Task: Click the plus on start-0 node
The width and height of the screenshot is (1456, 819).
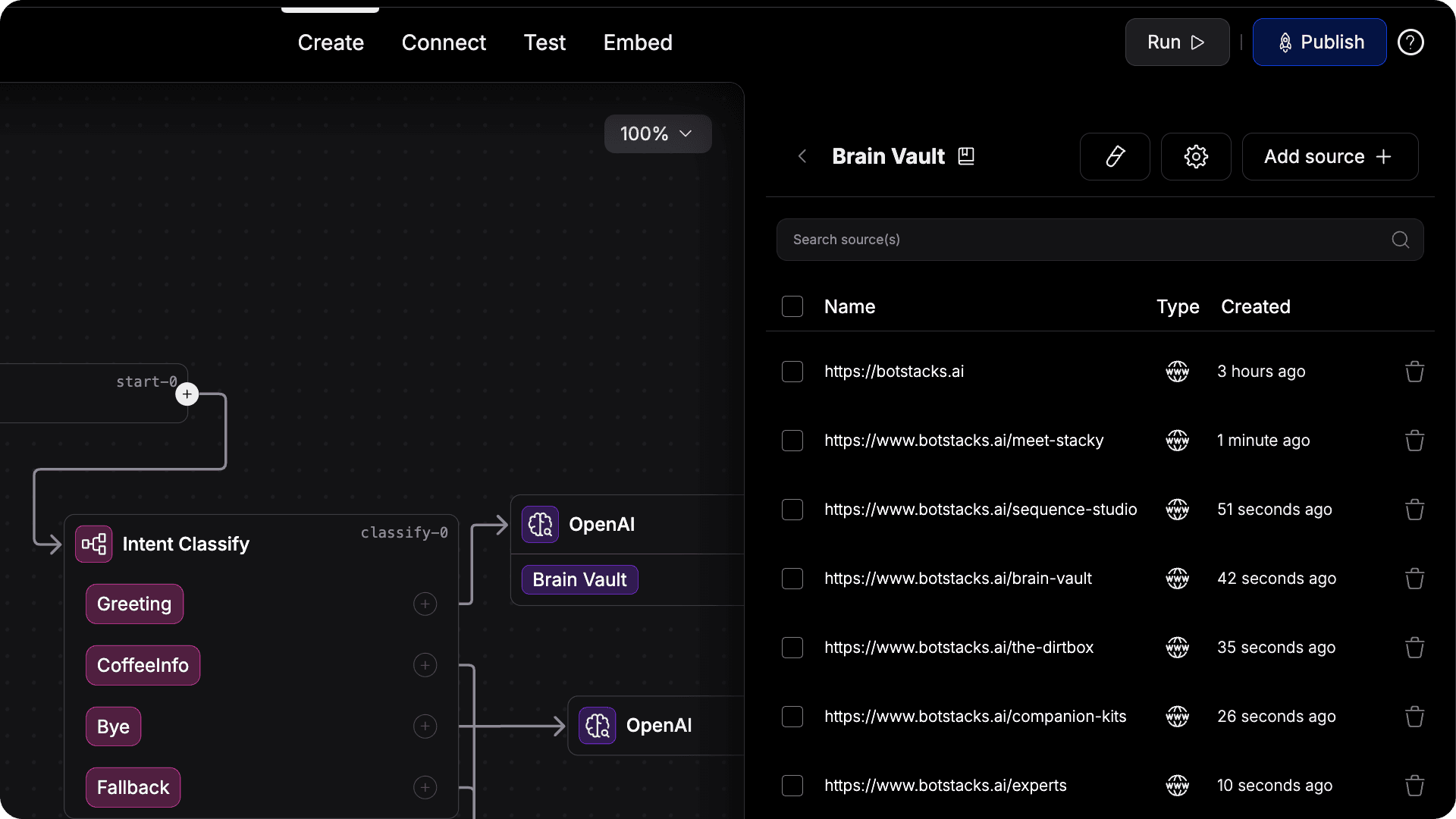Action: (x=187, y=394)
